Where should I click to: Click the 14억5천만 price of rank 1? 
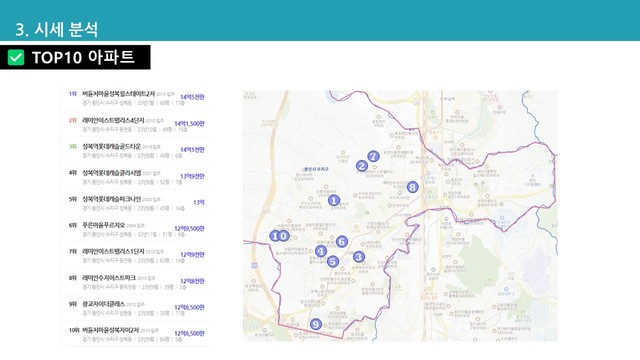click(x=192, y=97)
